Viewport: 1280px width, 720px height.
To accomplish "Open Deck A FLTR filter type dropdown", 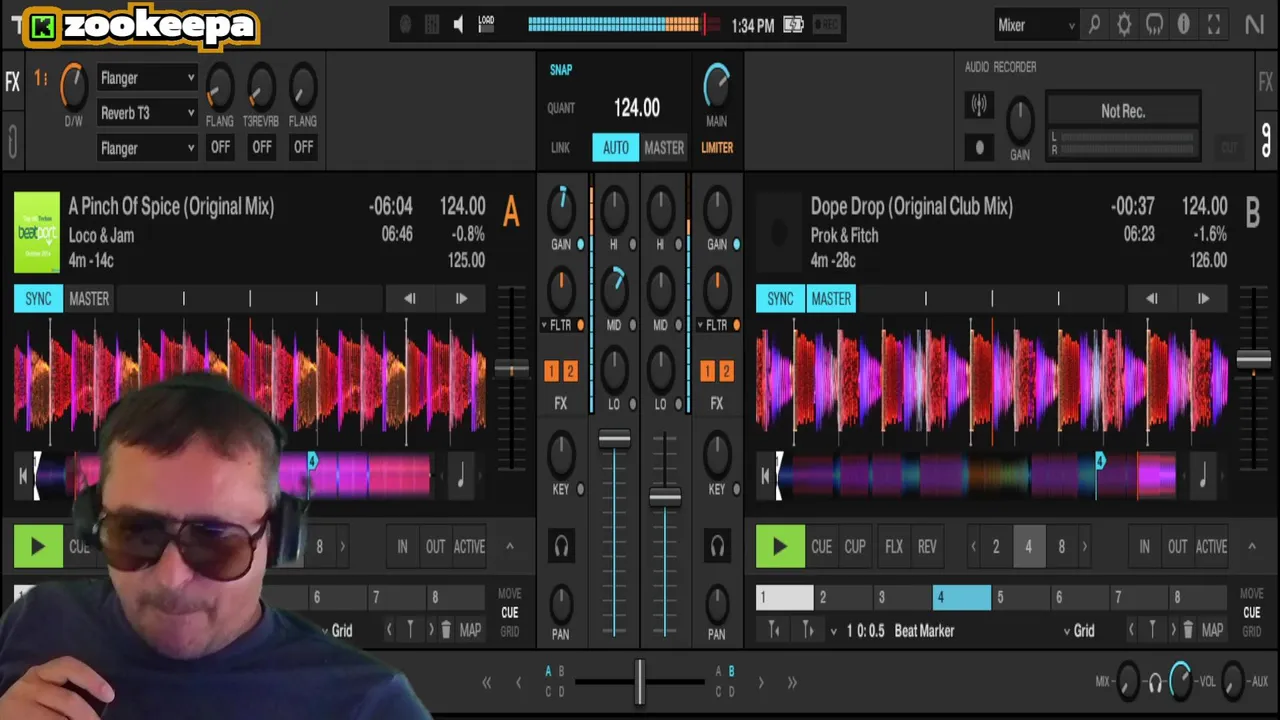I will tap(556, 325).
